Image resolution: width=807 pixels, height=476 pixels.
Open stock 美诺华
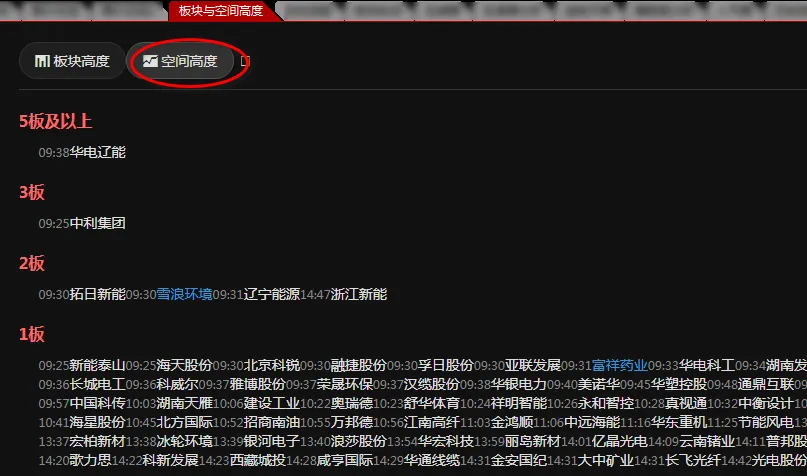coord(599,384)
